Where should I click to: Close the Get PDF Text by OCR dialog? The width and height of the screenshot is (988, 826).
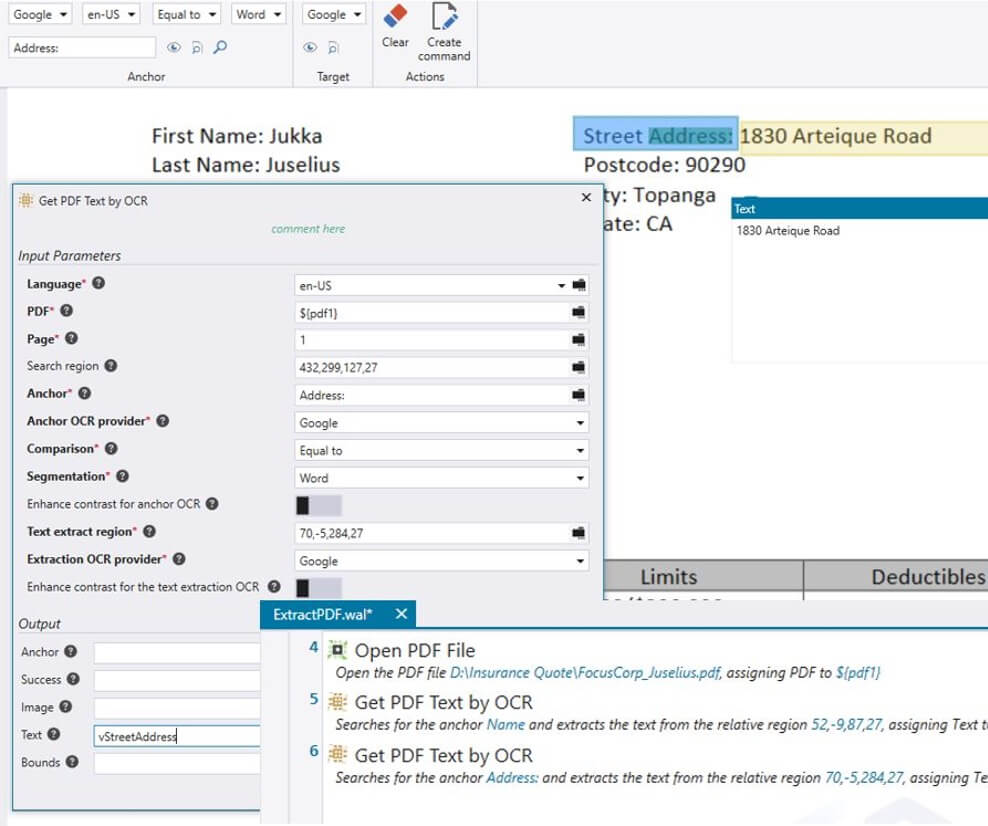[586, 198]
